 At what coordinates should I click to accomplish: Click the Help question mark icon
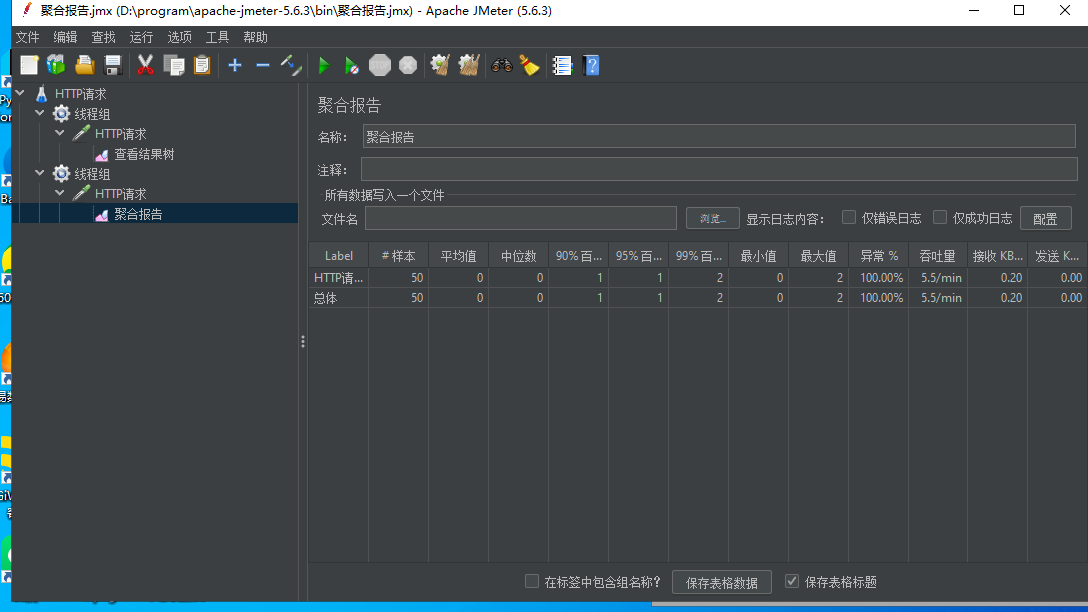(591, 65)
